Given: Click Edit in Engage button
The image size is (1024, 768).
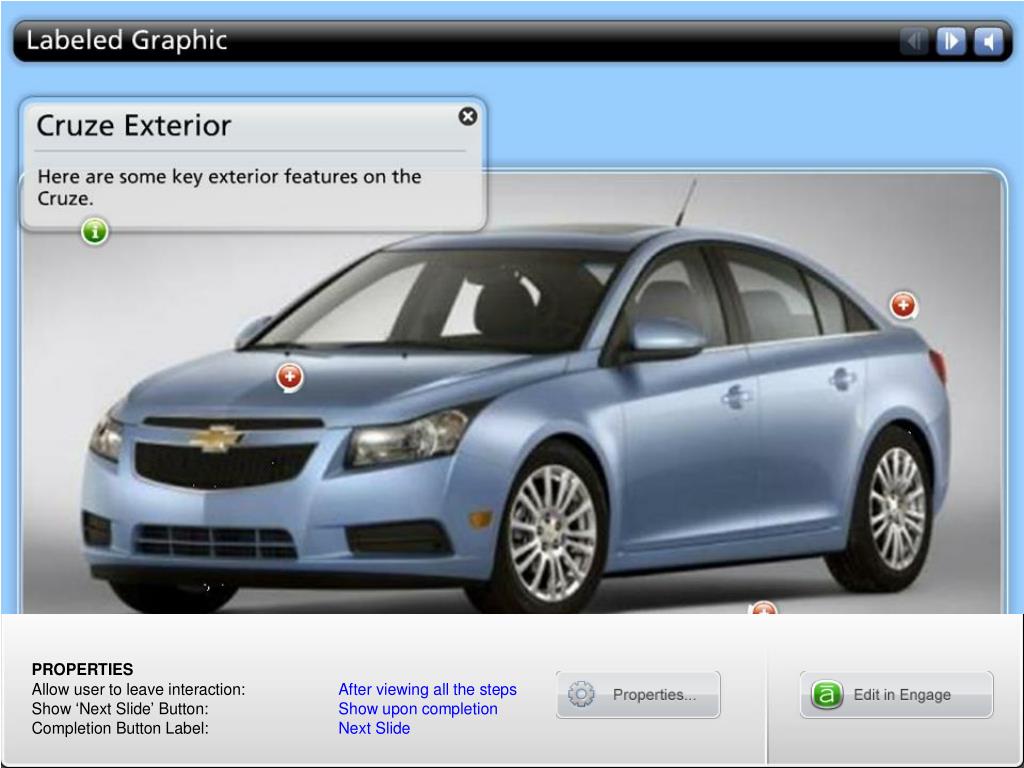Looking at the screenshot, I should point(897,695).
